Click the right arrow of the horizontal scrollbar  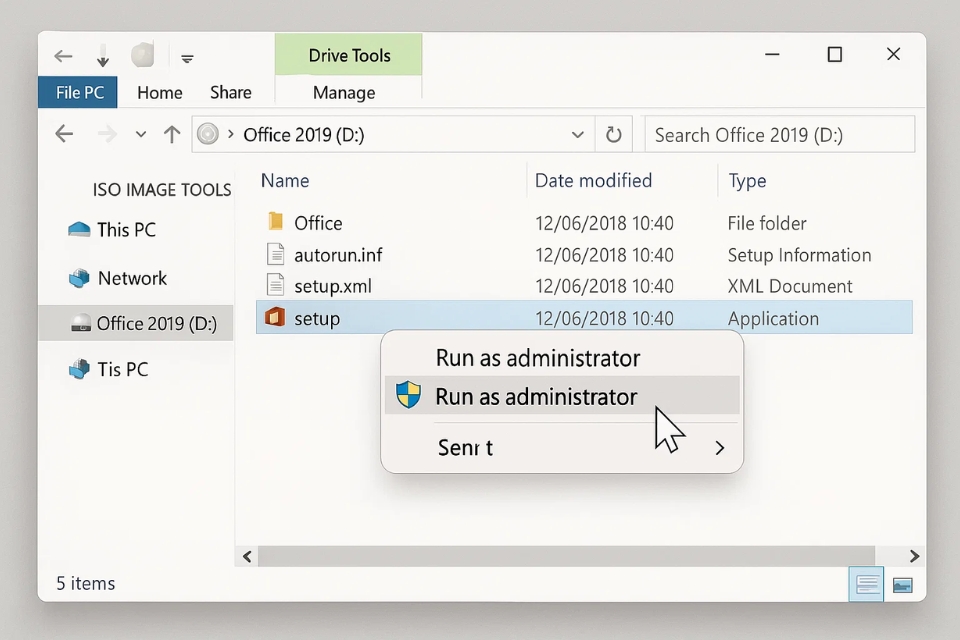tap(914, 556)
